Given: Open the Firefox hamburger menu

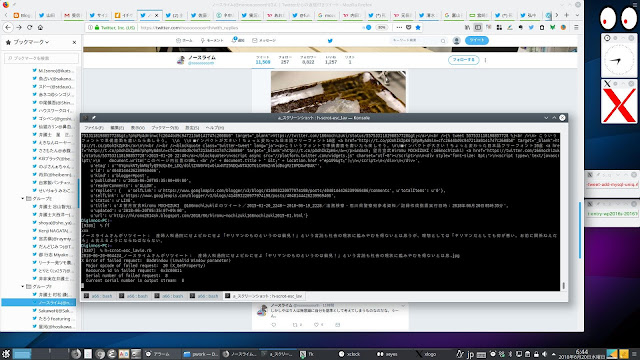Looking at the screenshot, I should 576,27.
